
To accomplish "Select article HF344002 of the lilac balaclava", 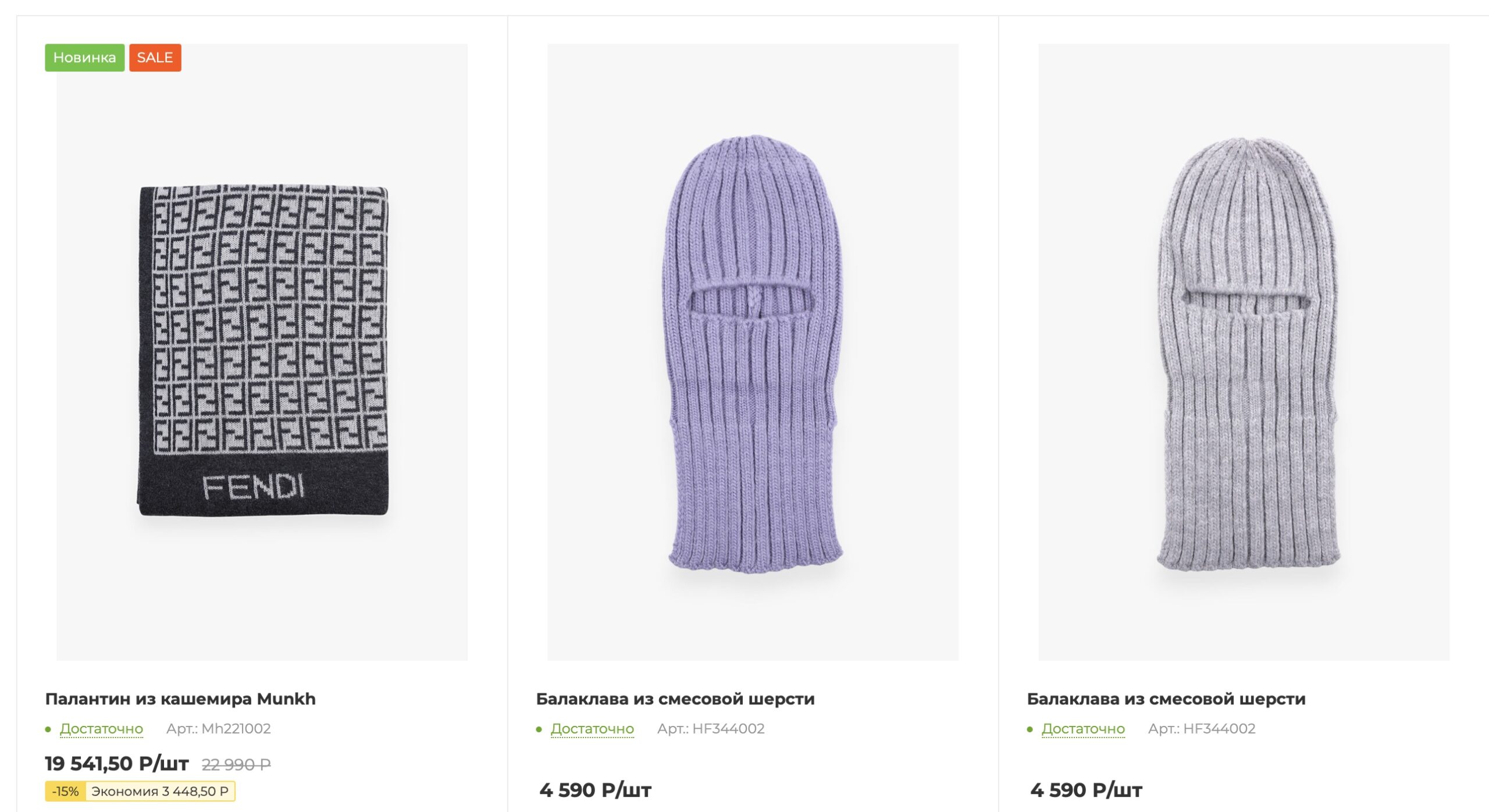I will (x=712, y=729).
